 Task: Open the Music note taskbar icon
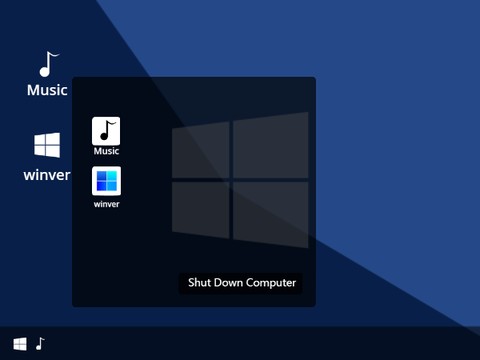click(x=40, y=344)
